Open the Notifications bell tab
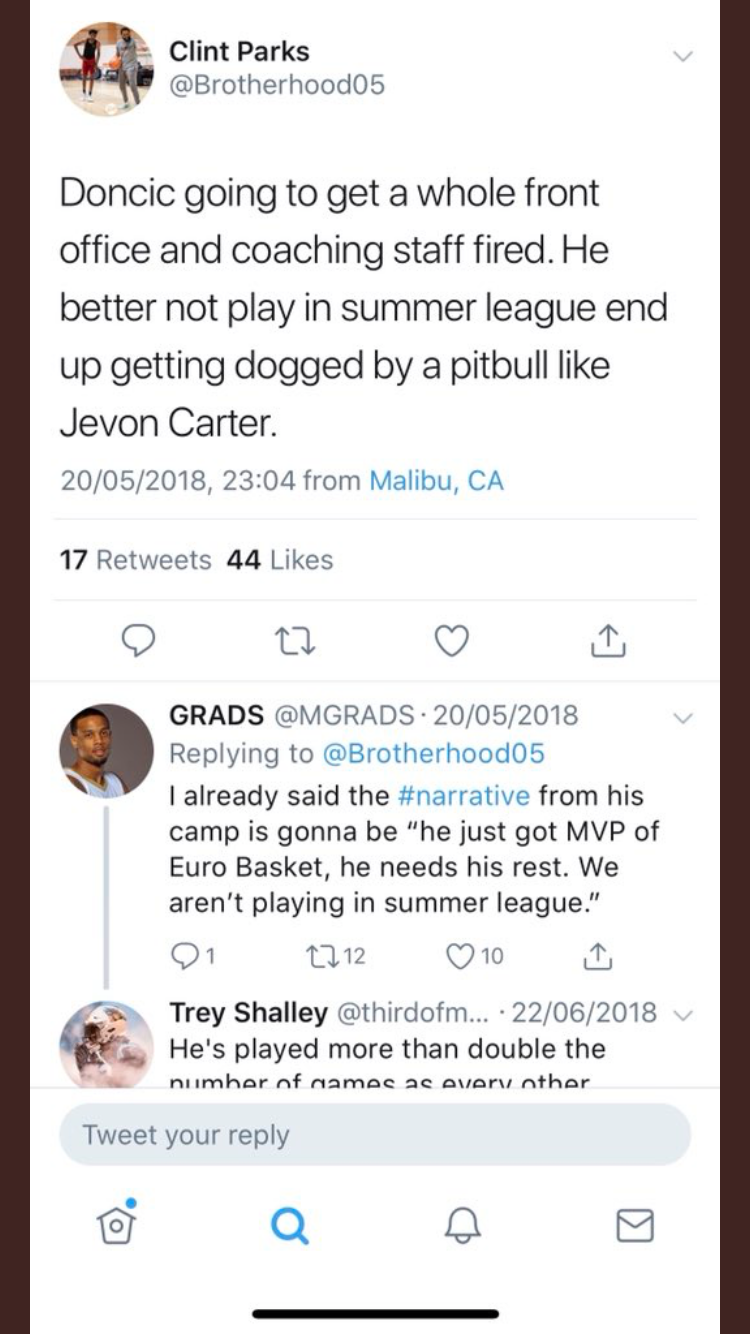This screenshot has width=750, height=1334. (x=462, y=1224)
